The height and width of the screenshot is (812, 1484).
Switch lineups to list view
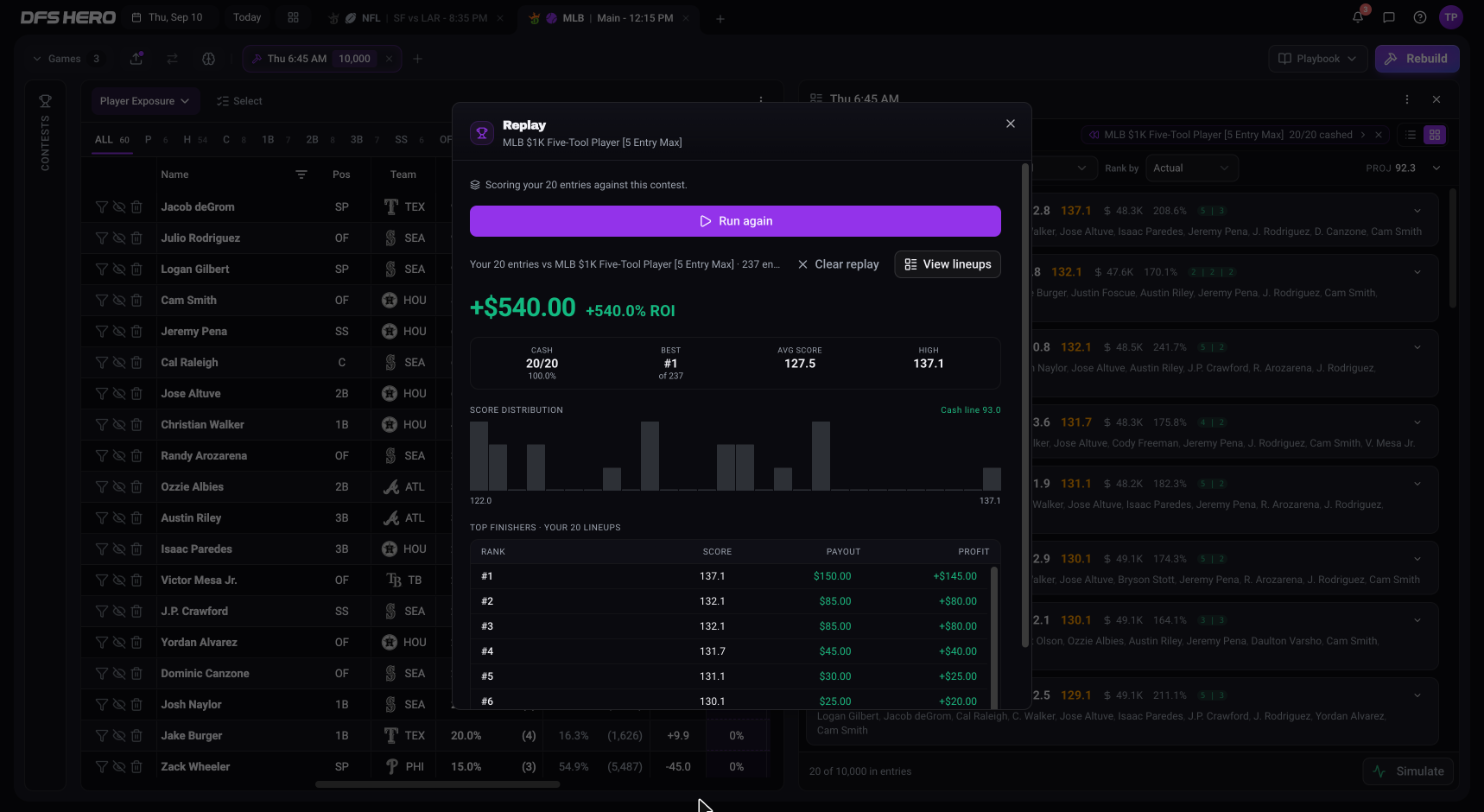click(1411, 135)
